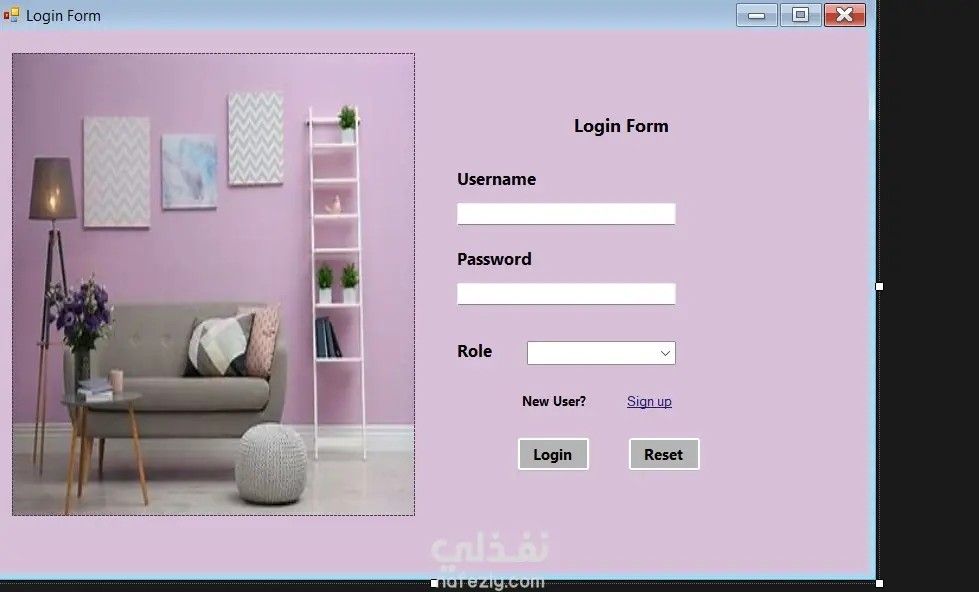Viewport: 979px width, 592px height.
Task: Select the Role label
Action: click(475, 351)
